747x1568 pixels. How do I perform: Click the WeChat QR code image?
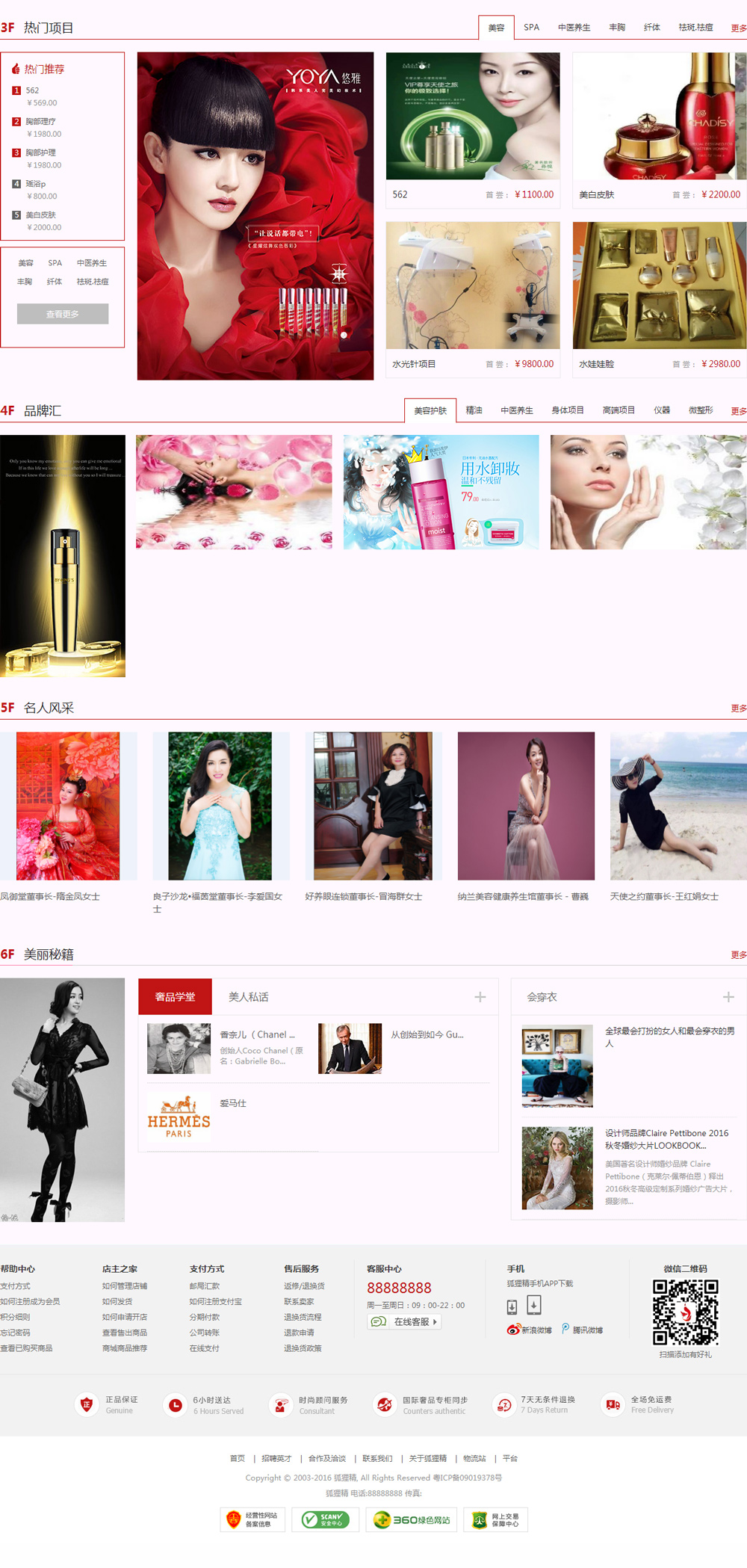point(685,1312)
